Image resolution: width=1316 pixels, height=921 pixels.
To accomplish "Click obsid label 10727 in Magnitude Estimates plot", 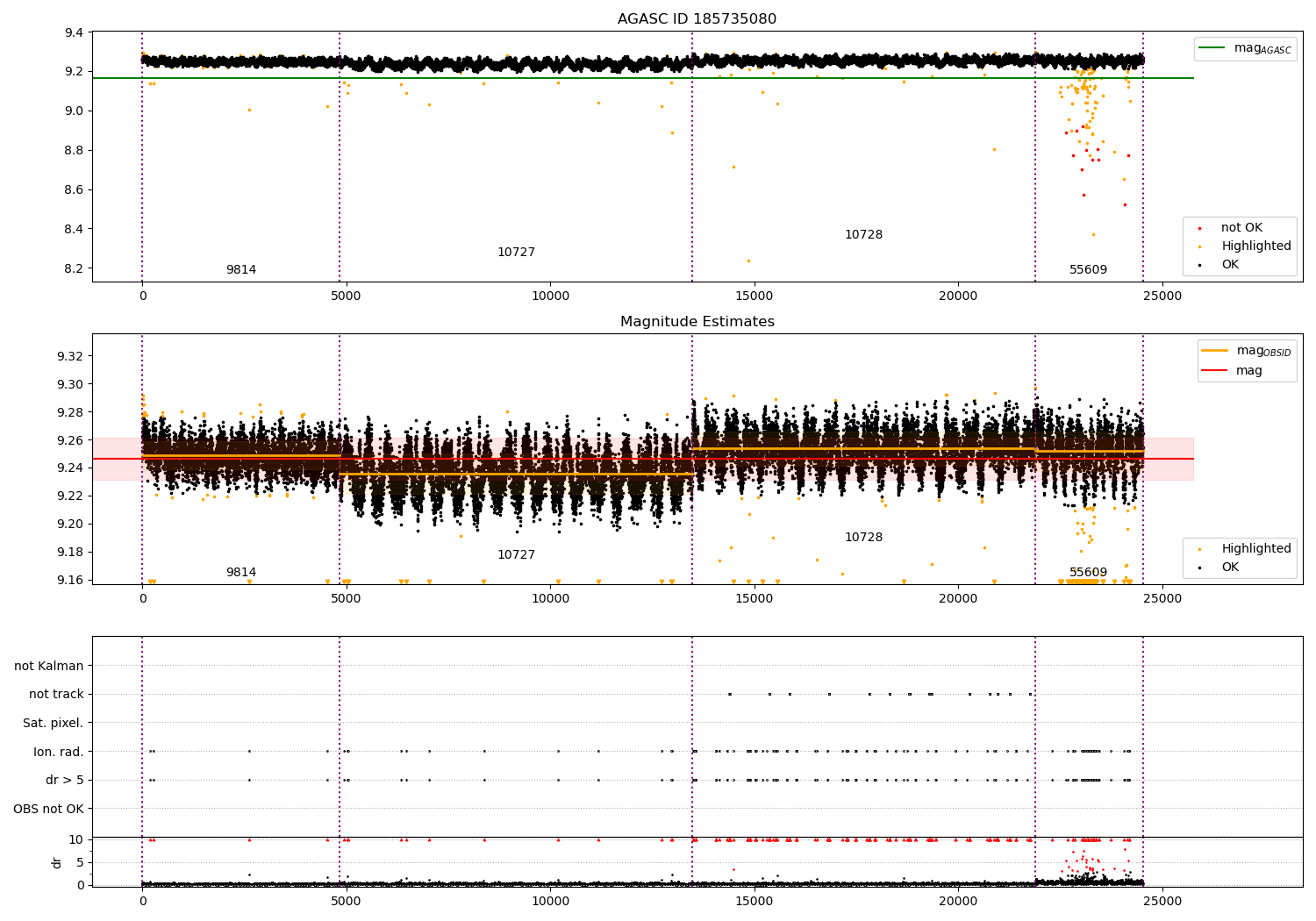I will [516, 555].
